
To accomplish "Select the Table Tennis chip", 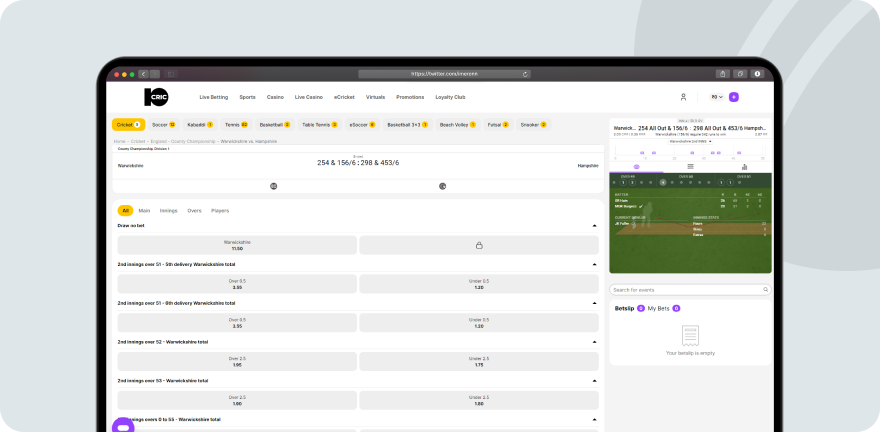I will click(320, 125).
